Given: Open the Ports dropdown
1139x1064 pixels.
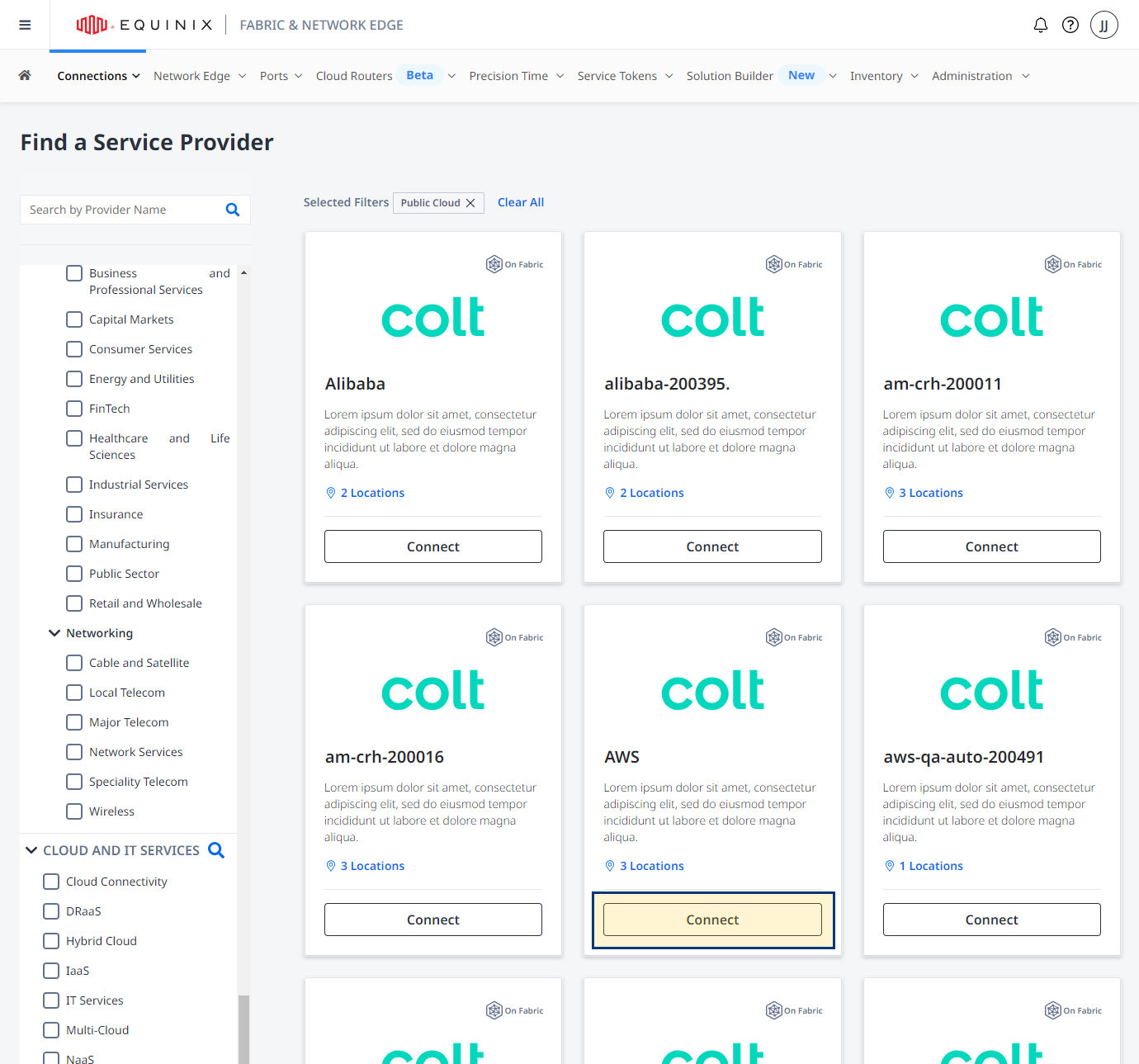Looking at the screenshot, I should click(281, 76).
